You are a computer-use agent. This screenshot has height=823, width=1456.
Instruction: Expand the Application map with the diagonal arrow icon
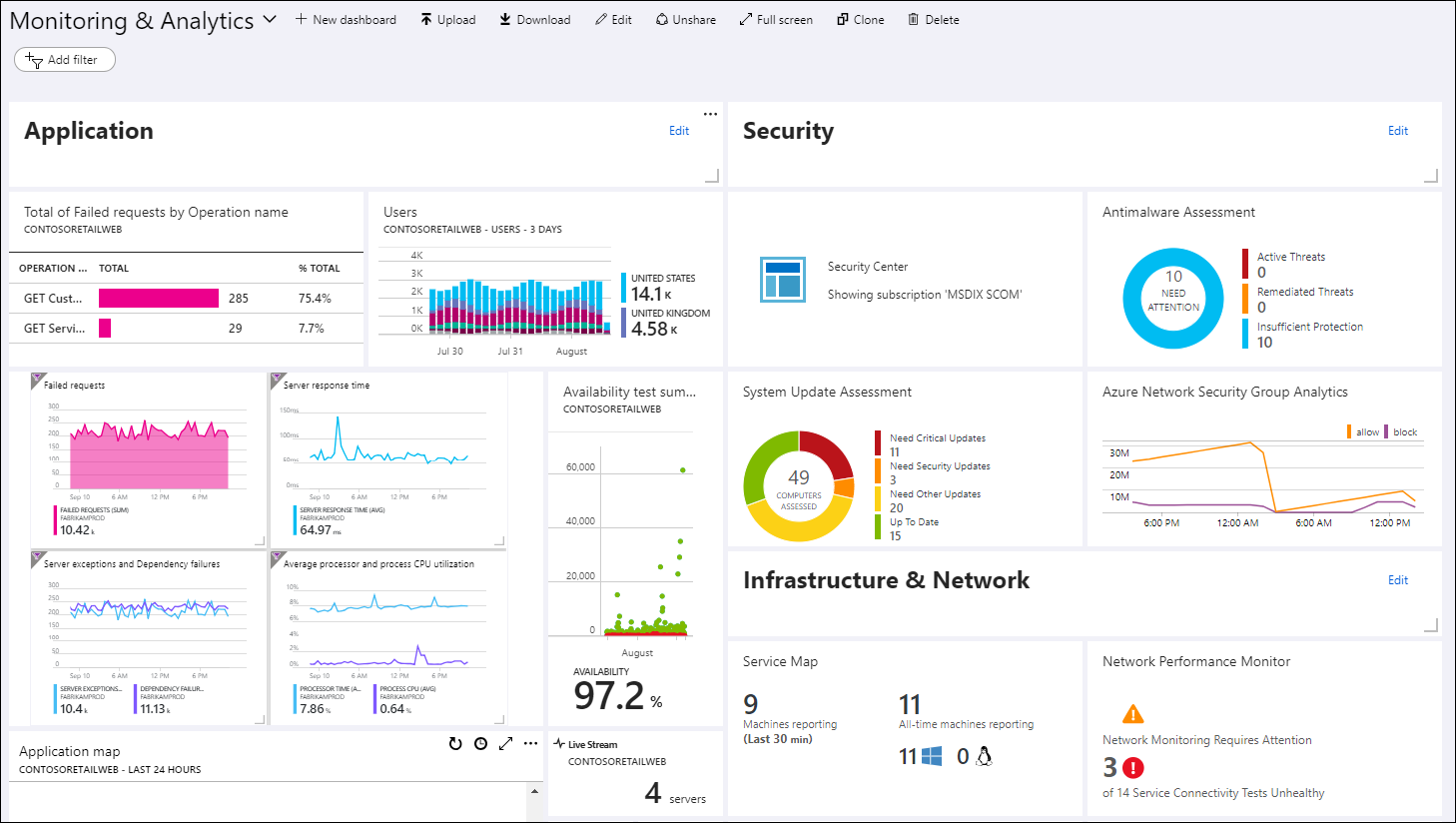tap(505, 744)
